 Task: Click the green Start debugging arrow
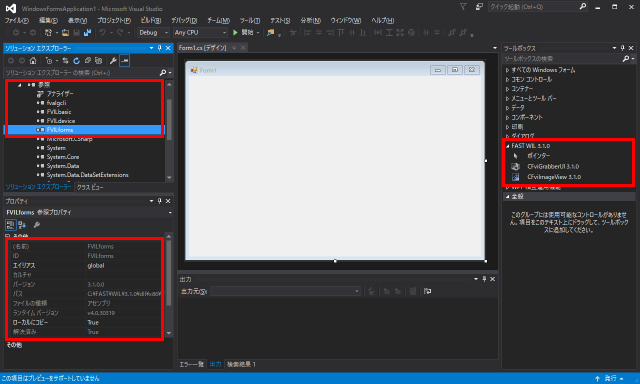235,32
